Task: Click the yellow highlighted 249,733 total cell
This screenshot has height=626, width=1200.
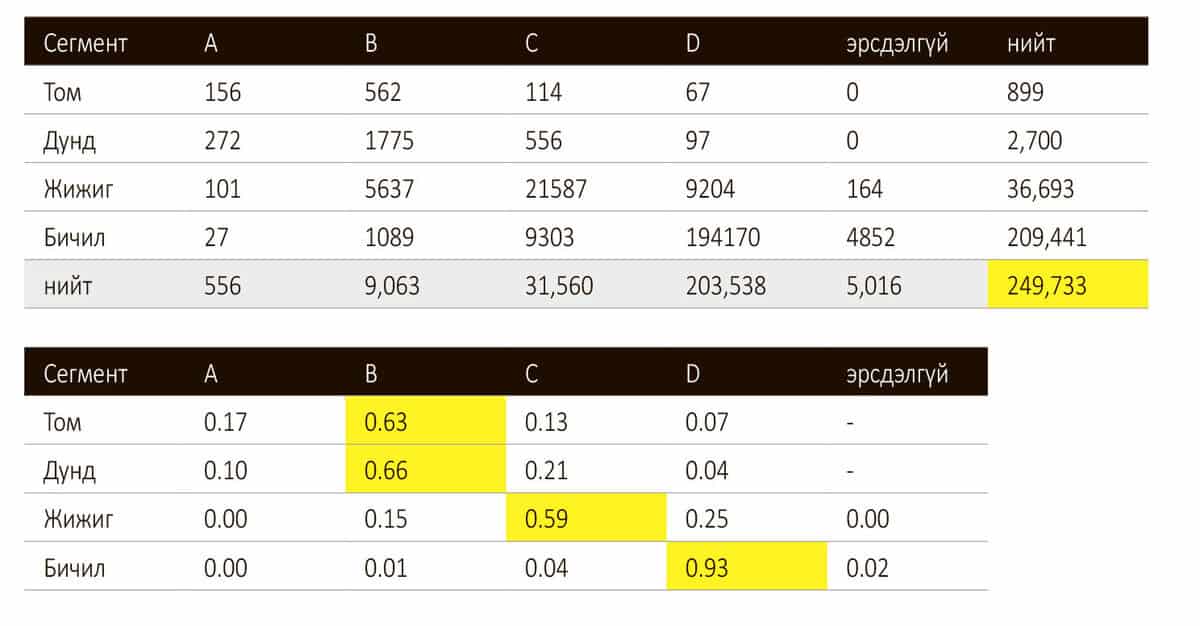Action: 1066,286
